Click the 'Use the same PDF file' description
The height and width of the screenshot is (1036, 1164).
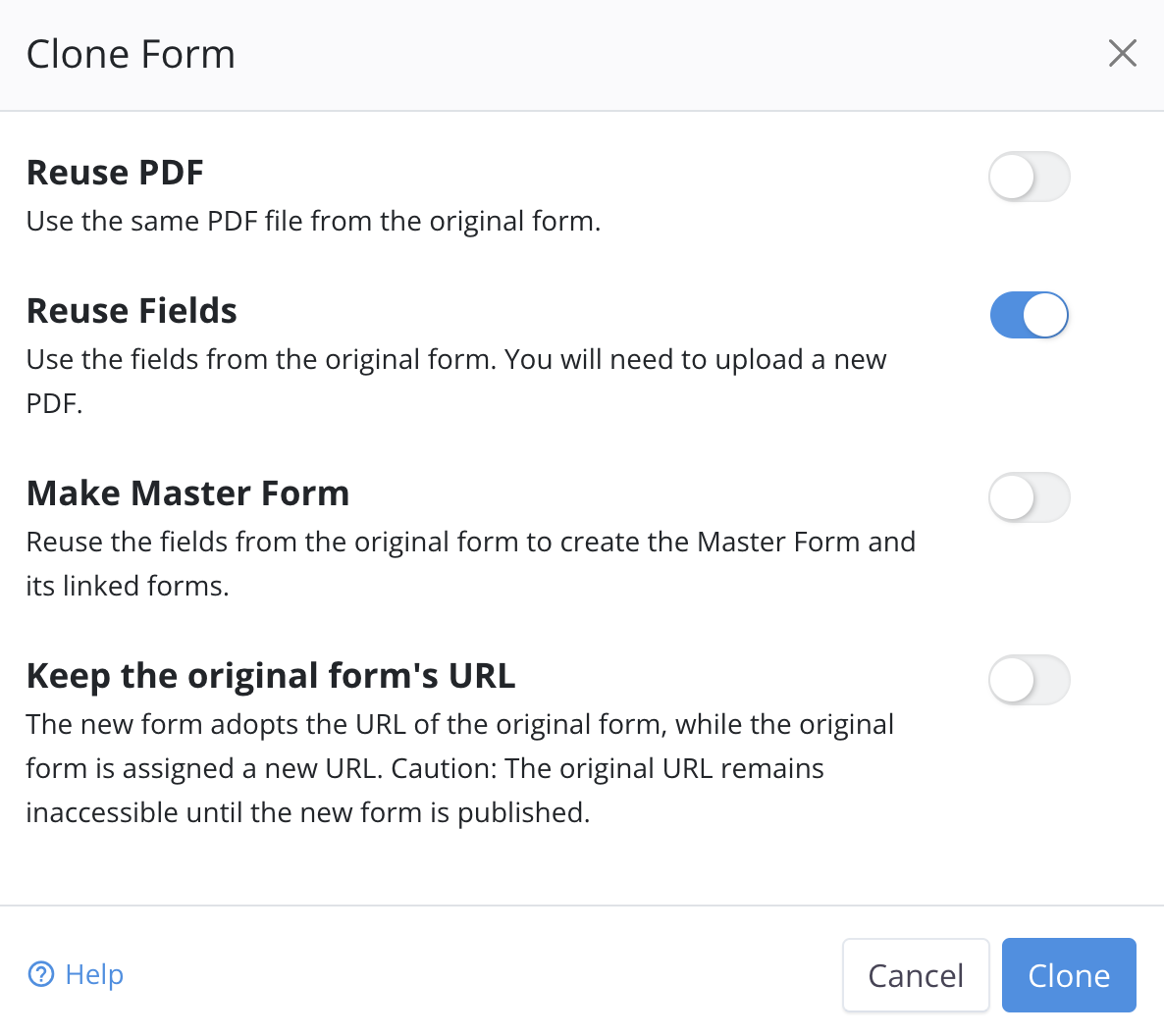(x=313, y=222)
